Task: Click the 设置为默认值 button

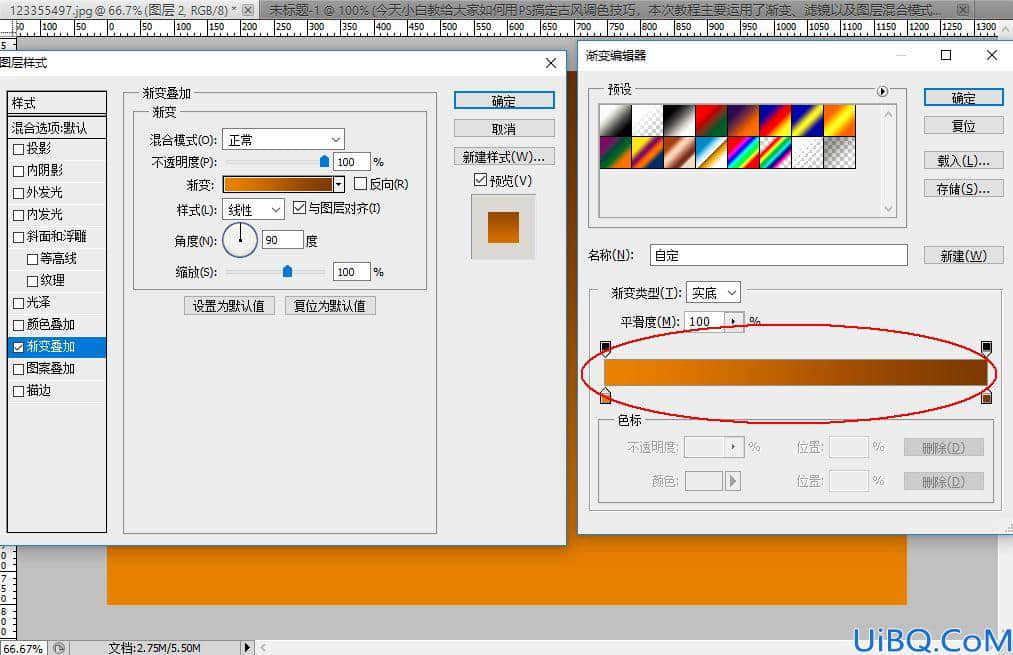Action: point(229,306)
